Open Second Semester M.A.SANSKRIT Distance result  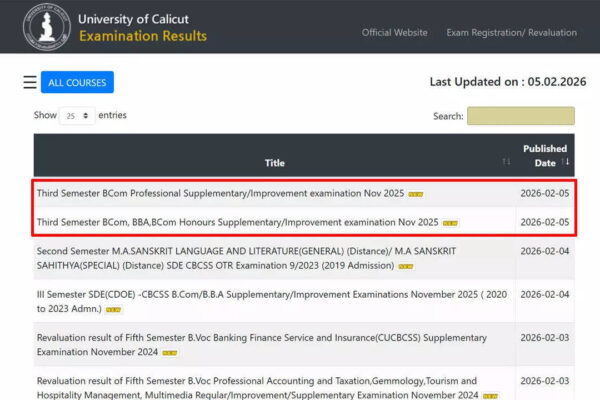(246, 258)
